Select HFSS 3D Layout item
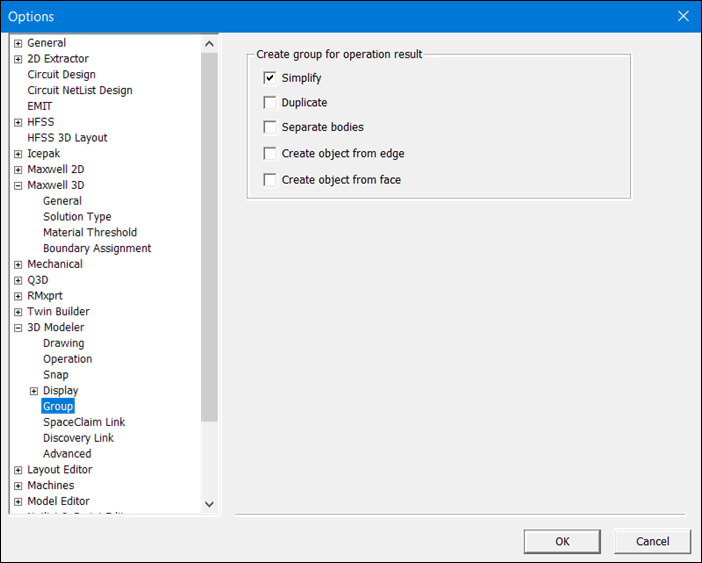 pos(67,137)
